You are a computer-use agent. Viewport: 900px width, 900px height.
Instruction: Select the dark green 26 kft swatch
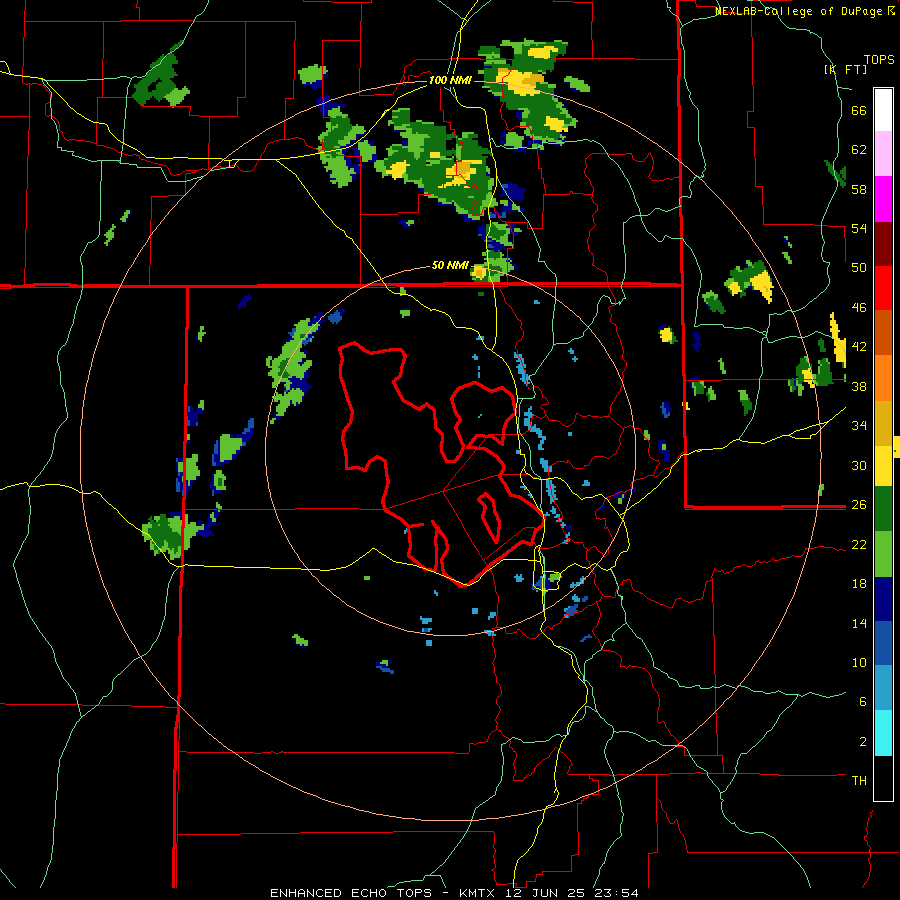tap(883, 509)
